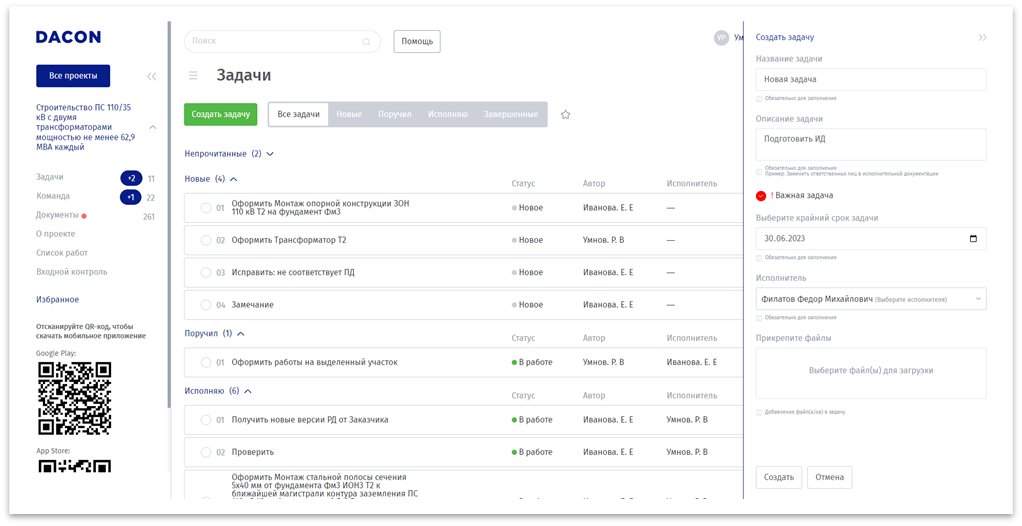Click the hamburger menu icon beside Задачи
This screenshot has width=1022, height=526.
pos(193,75)
